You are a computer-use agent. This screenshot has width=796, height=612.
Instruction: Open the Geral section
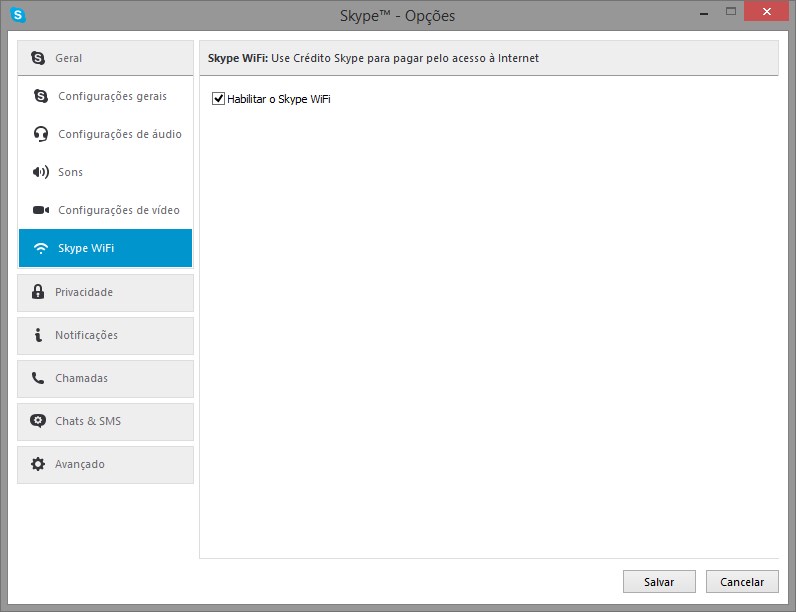pos(106,58)
